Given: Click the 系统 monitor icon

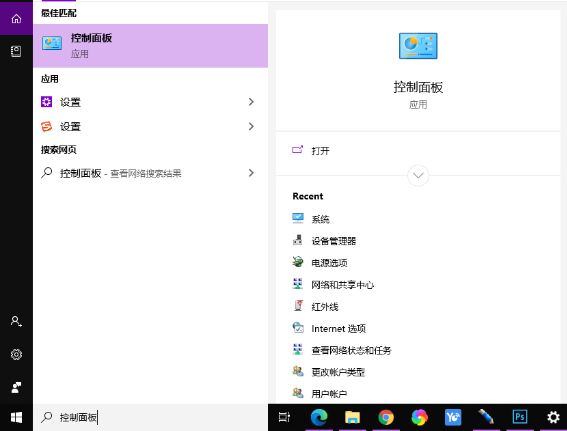Looking at the screenshot, I should 298,218.
